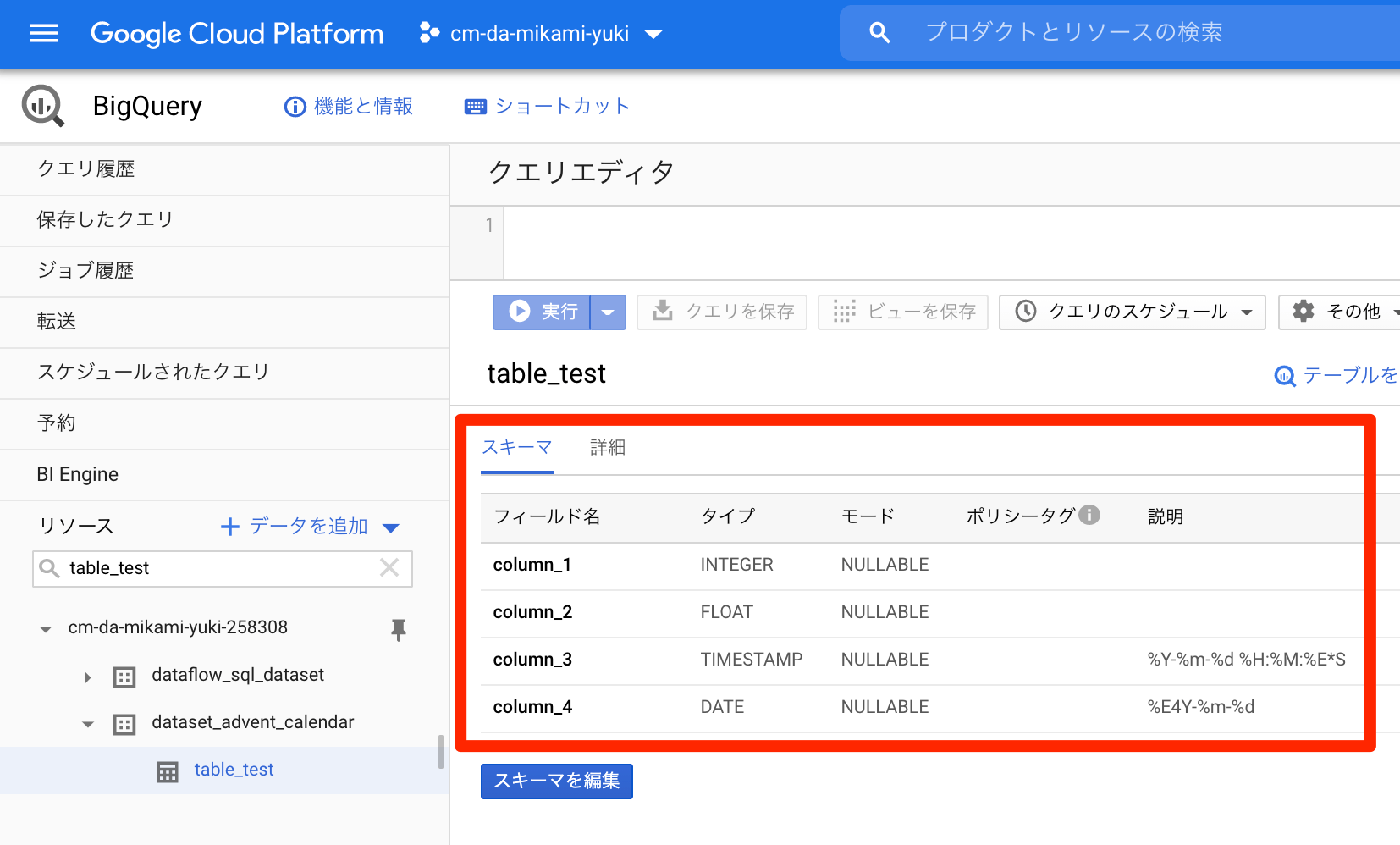This screenshot has height=845, width=1400.
Task: Click the スキーマを編集 button
Action: tap(556, 781)
